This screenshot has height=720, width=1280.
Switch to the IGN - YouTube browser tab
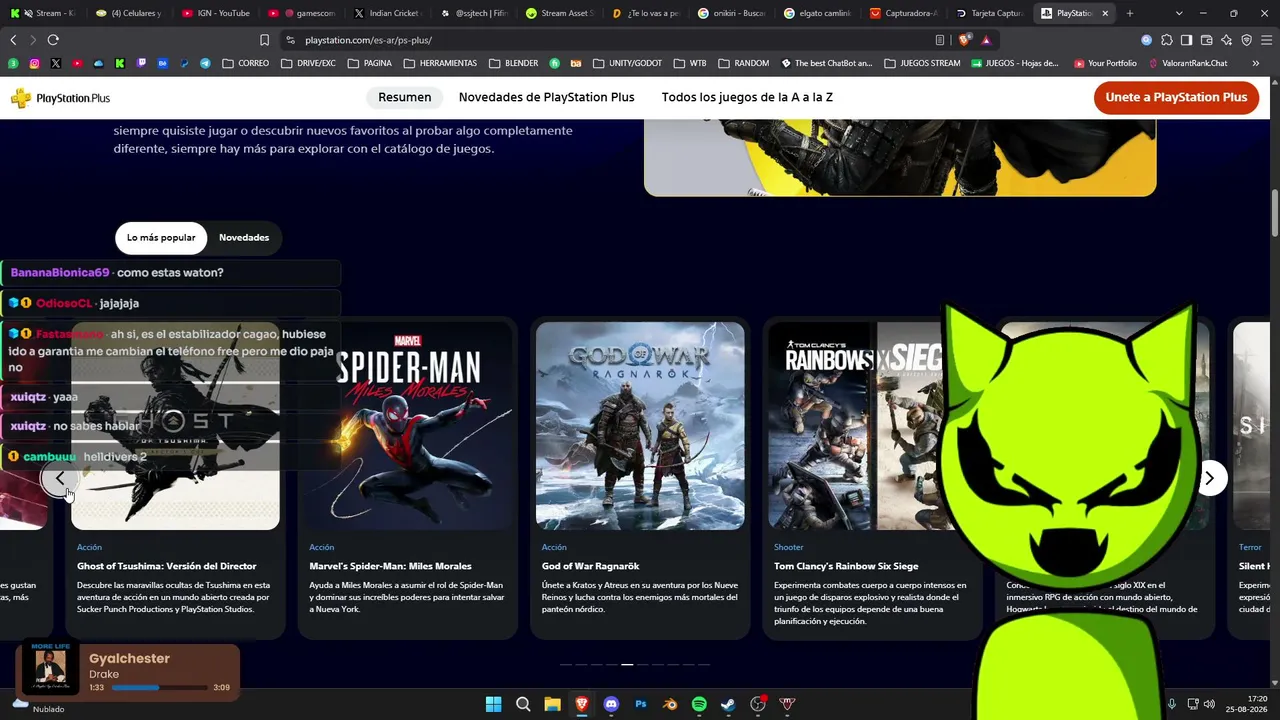click(217, 13)
